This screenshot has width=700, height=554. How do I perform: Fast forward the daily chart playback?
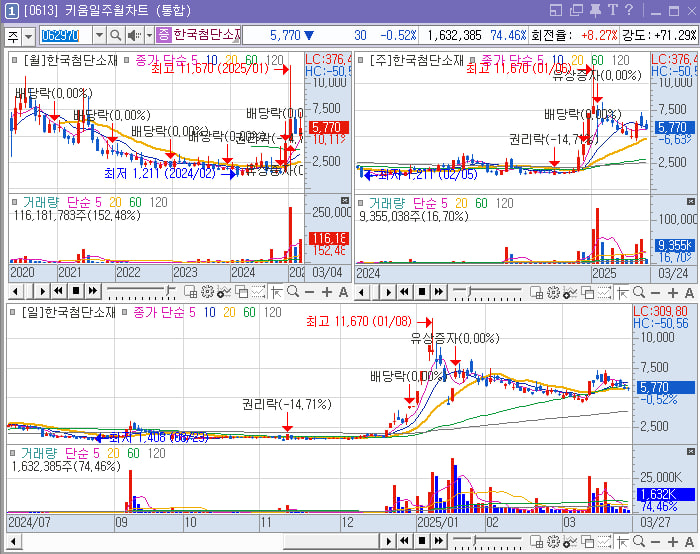[x=439, y=541]
